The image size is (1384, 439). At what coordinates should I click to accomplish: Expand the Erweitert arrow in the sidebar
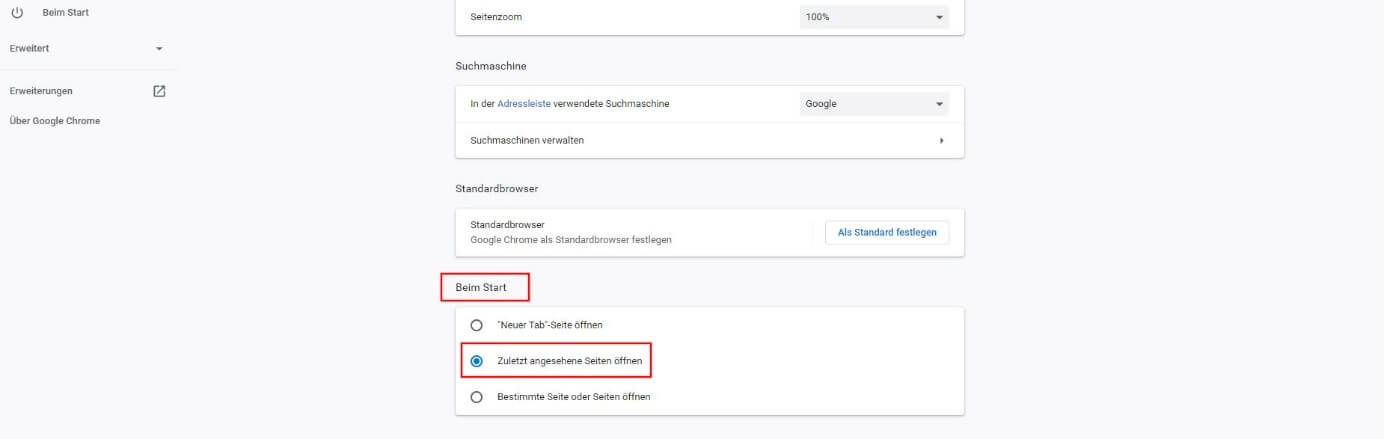[x=159, y=48]
